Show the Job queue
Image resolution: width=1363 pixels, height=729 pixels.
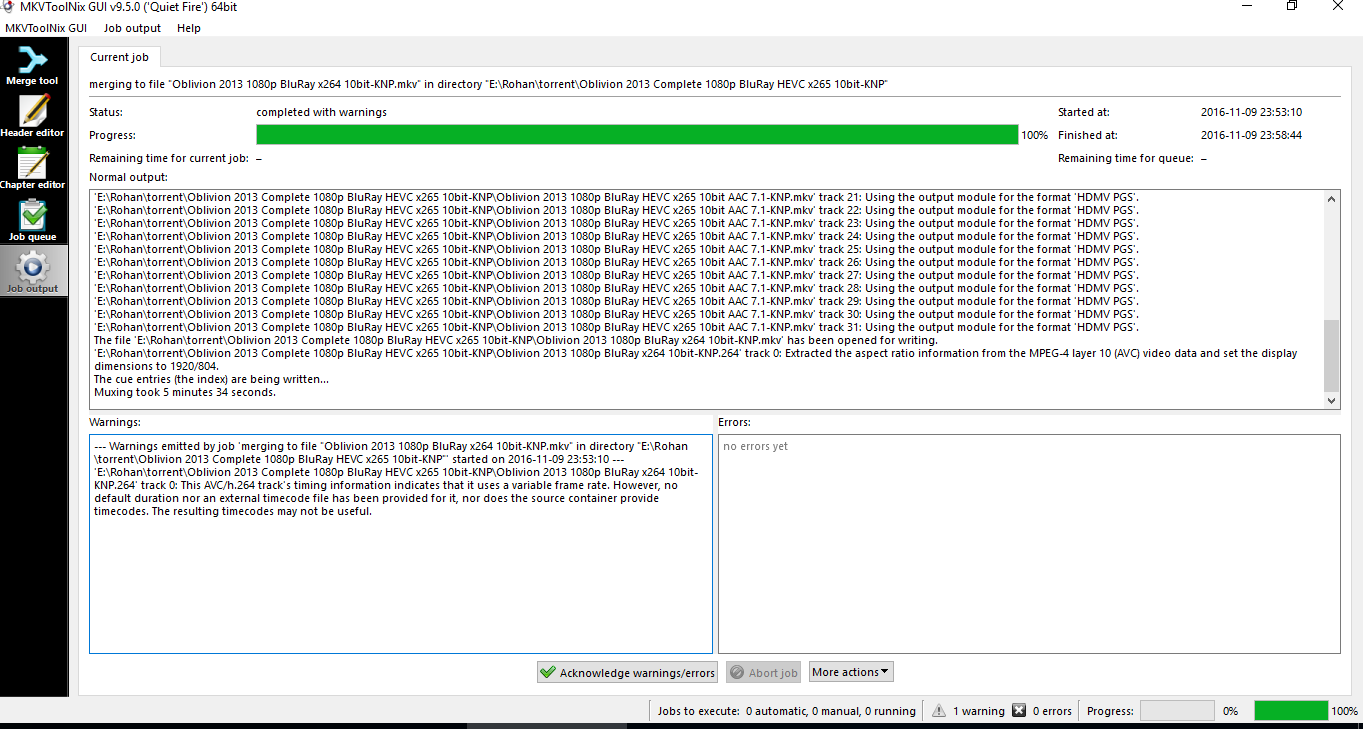click(33, 221)
